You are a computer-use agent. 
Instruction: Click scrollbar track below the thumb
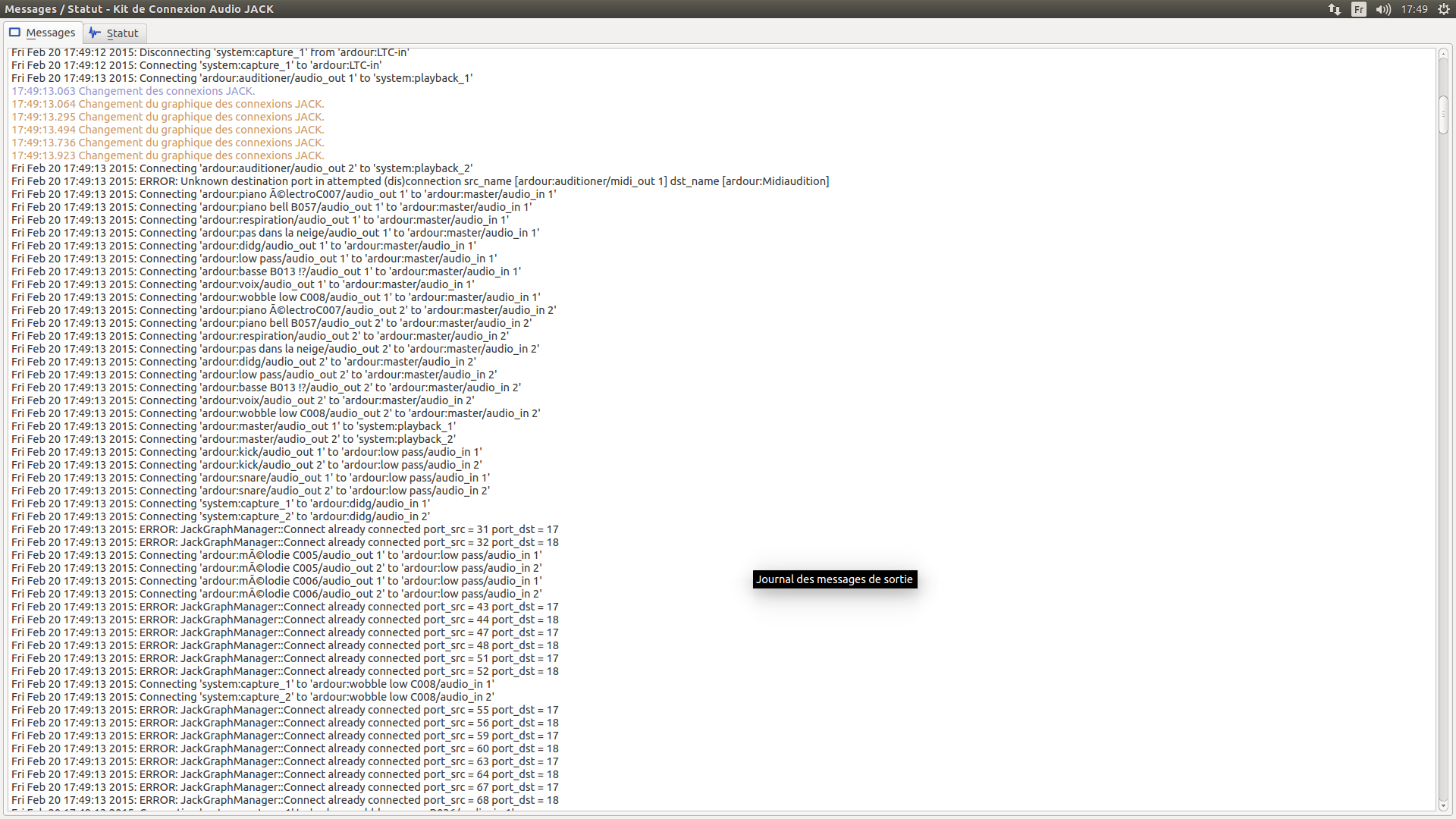(1444, 455)
